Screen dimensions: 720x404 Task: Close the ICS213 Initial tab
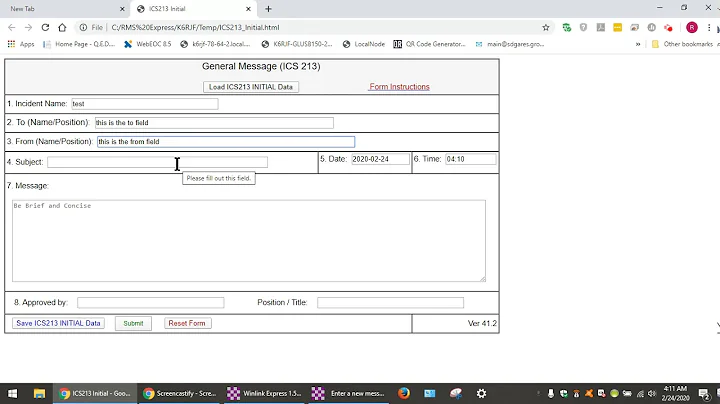[x=248, y=9]
